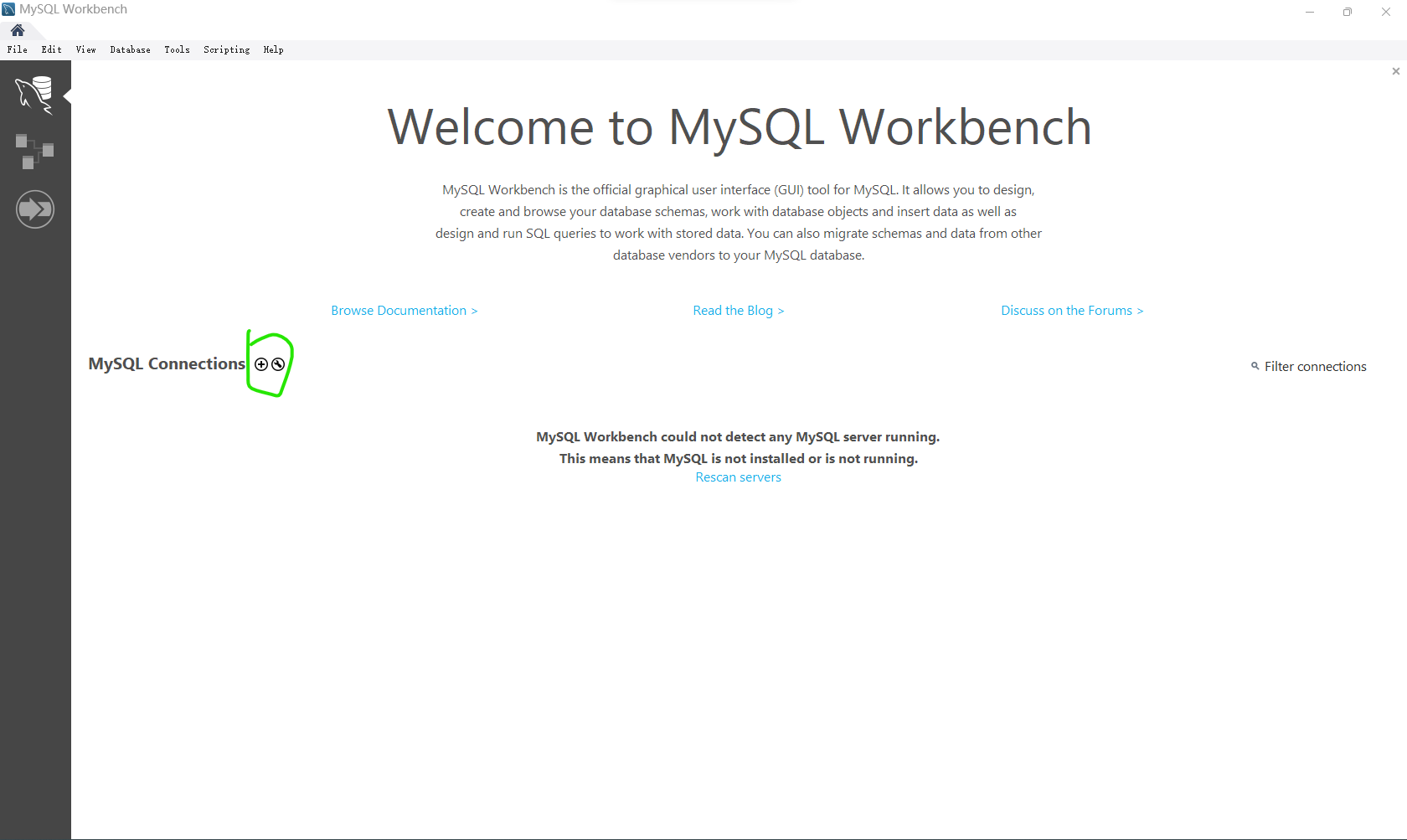Open the Edit menu
Screen dimensions: 1407x840
coord(52,50)
